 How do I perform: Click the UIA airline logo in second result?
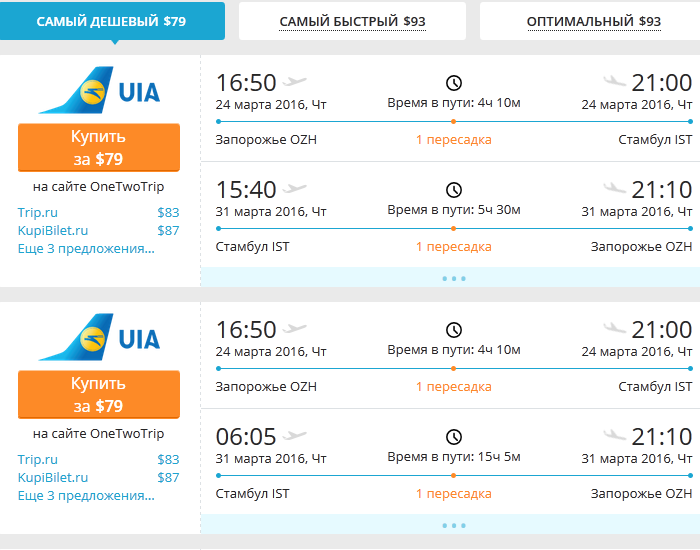pyautogui.click(x=98, y=338)
